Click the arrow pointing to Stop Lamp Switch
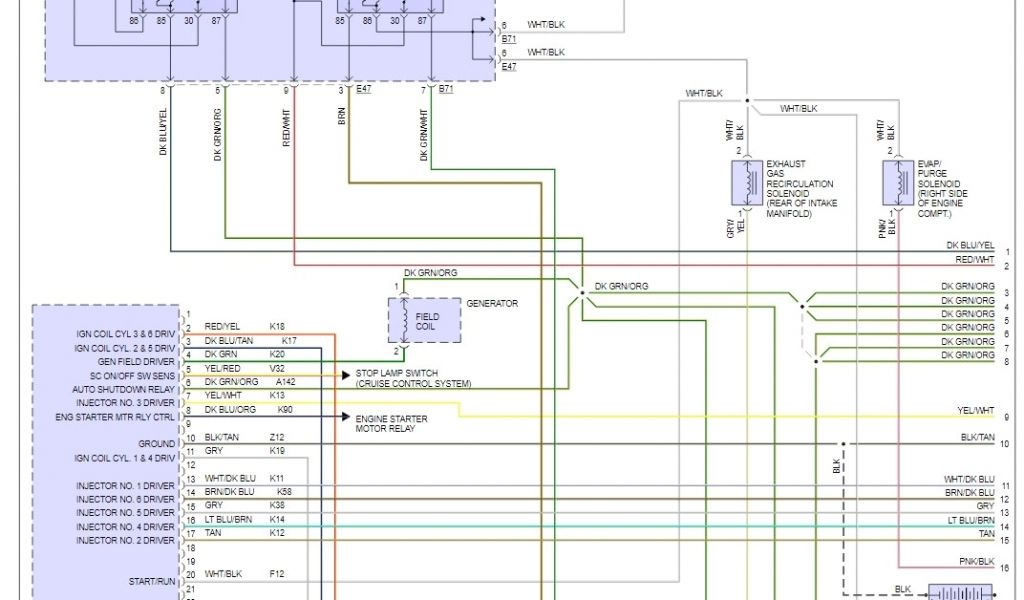 (x=344, y=374)
